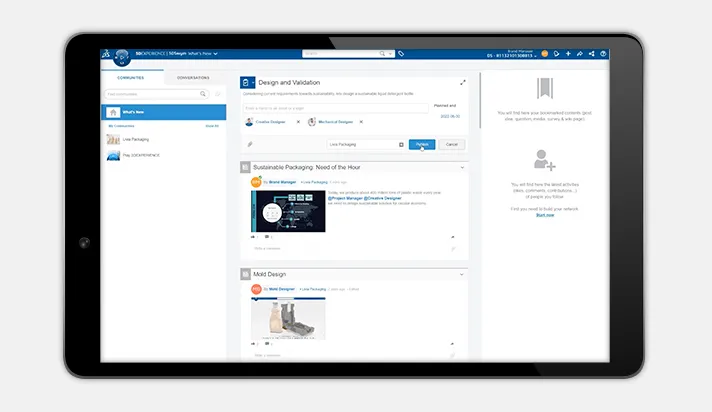Click the Brand Manager orange avatar
This screenshot has width=712, height=412.
(256, 182)
